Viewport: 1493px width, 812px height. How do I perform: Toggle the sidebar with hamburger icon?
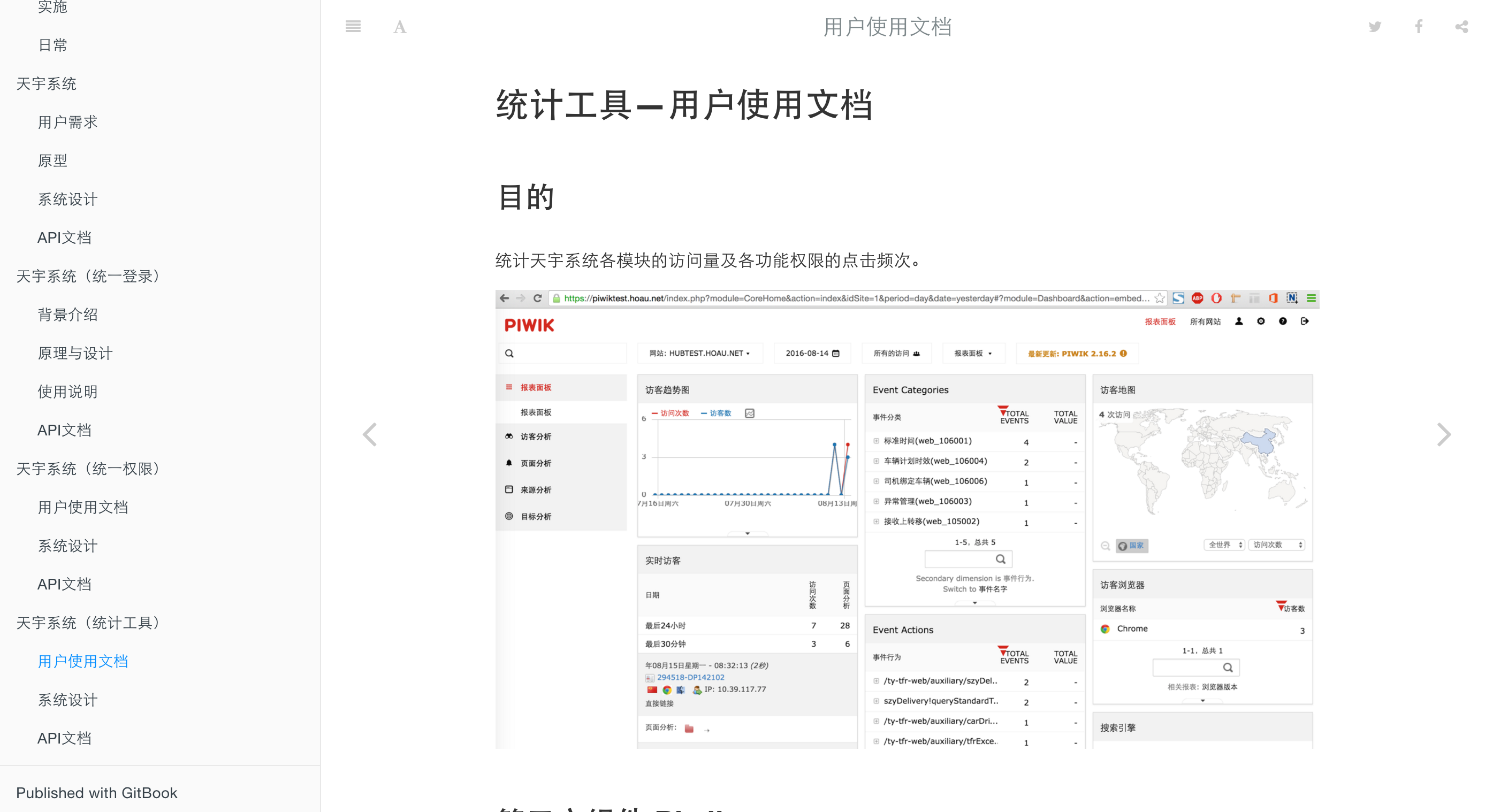353,27
